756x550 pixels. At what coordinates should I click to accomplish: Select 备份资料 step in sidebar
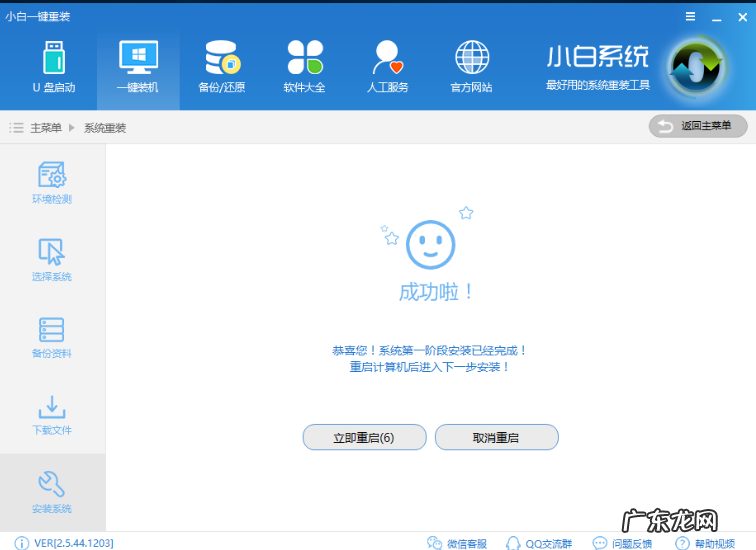52,337
